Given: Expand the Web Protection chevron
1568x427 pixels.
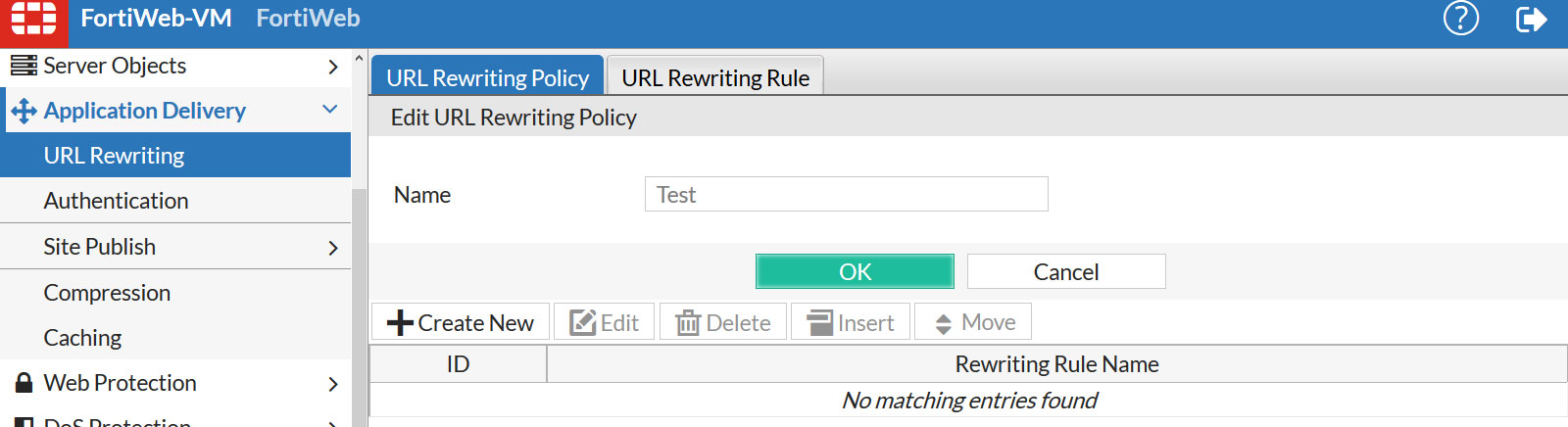Looking at the screenshot, I should coord(333,384).
